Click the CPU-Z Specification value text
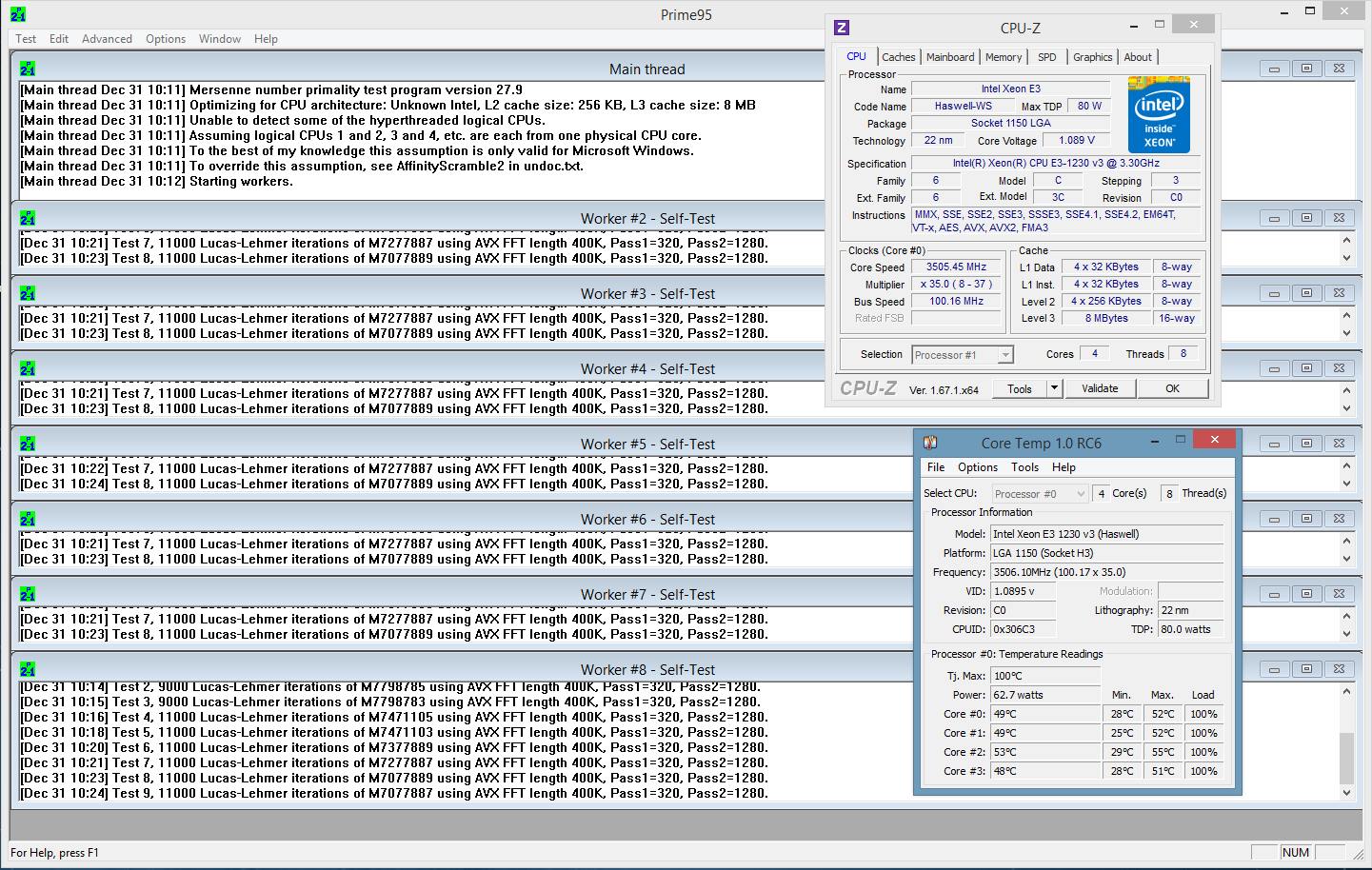1372x870 pixels. coord(1056,164)
